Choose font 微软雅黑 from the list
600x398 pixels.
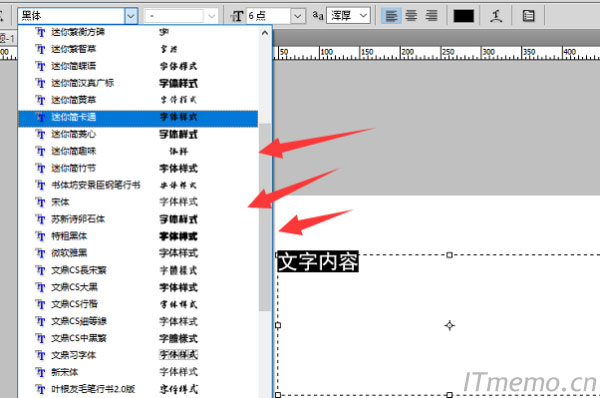[x=138, y=253]
